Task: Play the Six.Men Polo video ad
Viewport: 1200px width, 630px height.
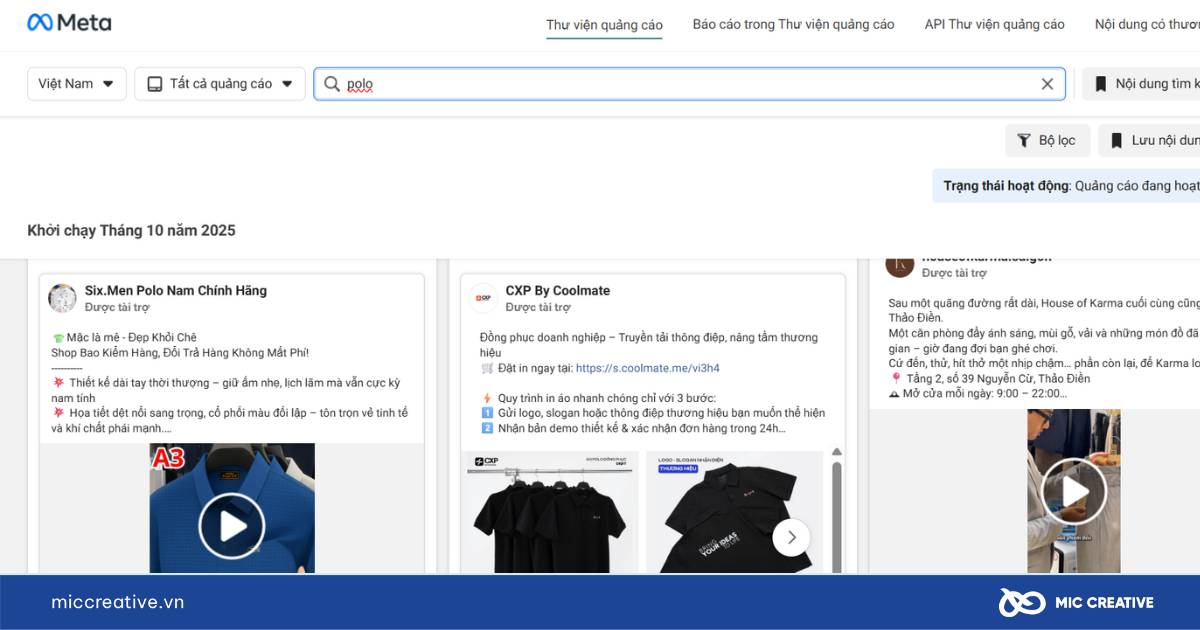Action: click(232, 524)
